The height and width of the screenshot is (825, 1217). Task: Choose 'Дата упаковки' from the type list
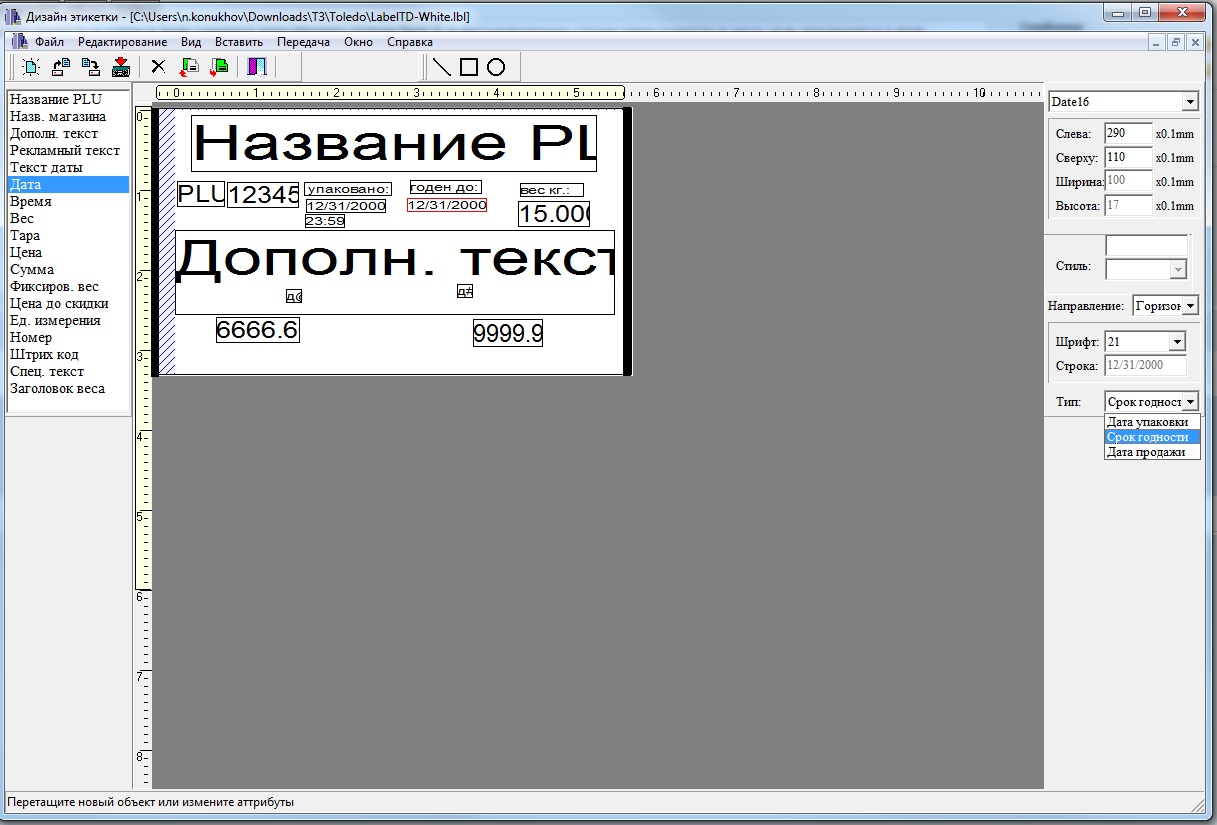click(x=1147, y=422)
